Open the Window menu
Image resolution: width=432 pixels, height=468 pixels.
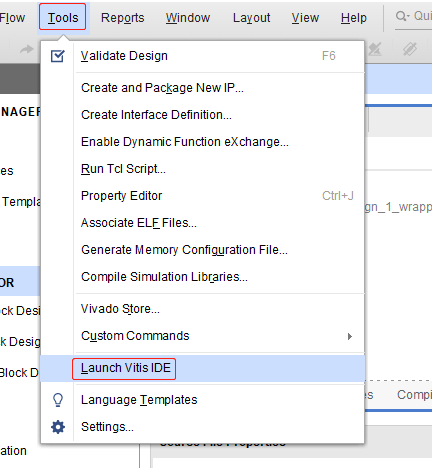click(x=188, y=17)
